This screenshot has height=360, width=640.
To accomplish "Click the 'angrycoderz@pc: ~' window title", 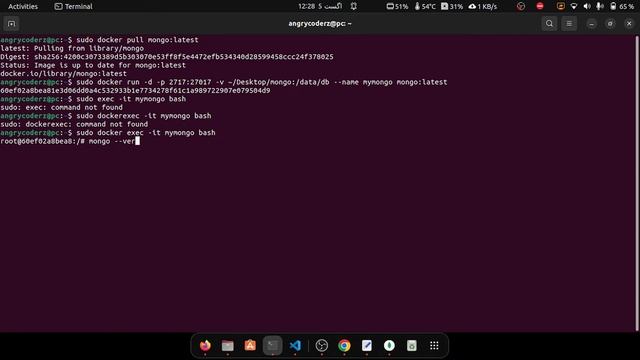I will (320, 24).
